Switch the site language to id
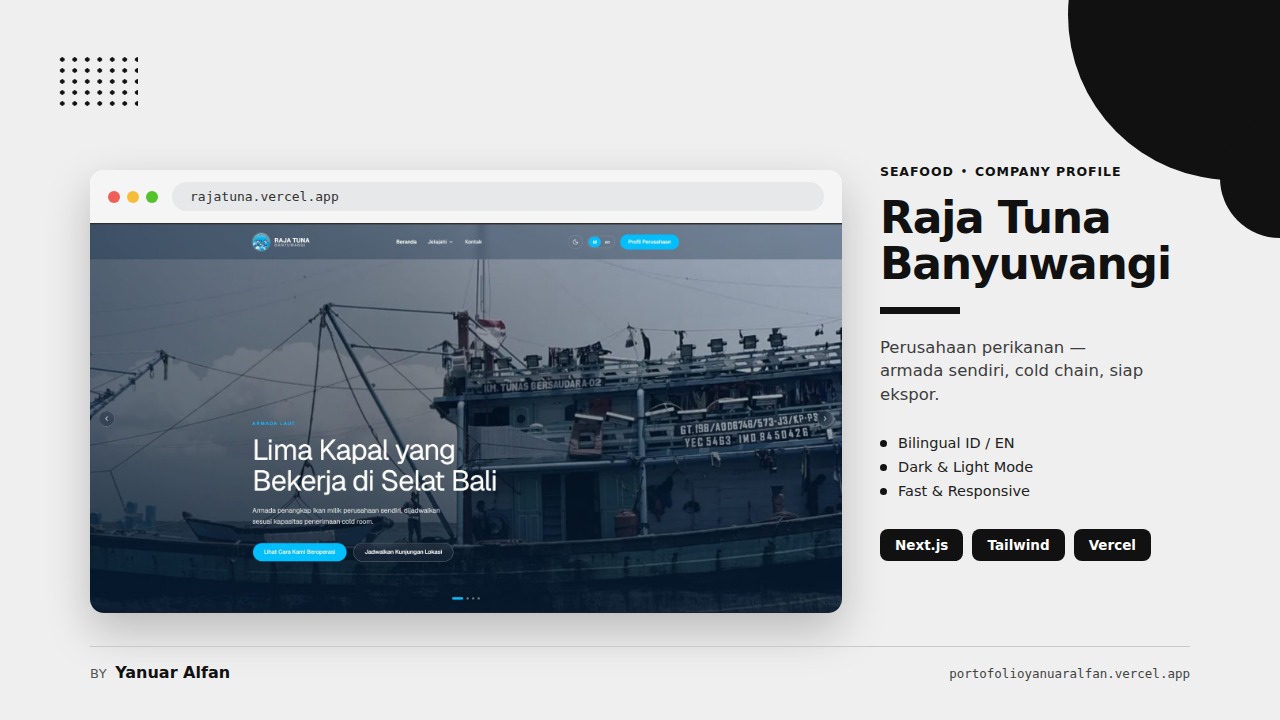This screenshot has width=1280, height=720. [x=594, y=242]
